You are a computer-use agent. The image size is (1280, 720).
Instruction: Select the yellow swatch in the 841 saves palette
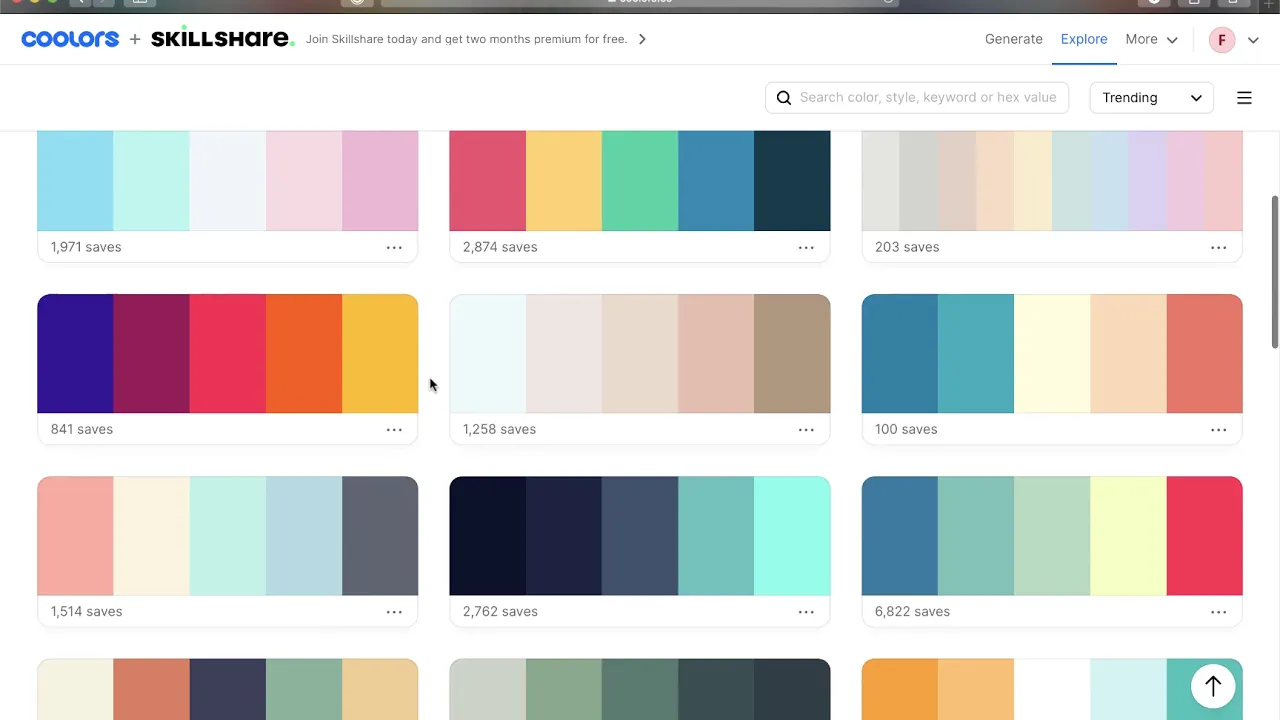coord(380,354)
